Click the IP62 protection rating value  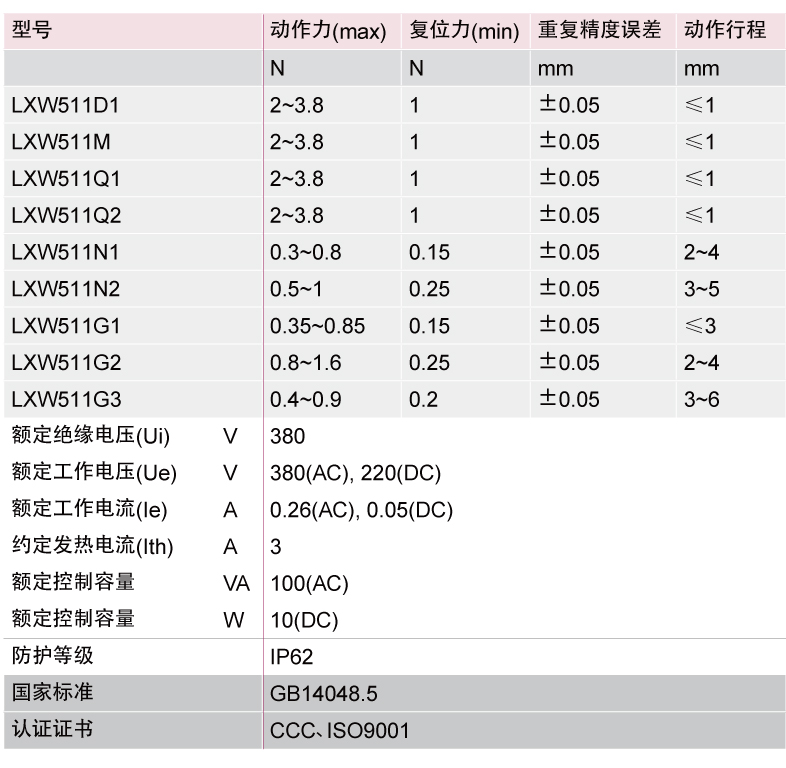click(x=292, y=658)
